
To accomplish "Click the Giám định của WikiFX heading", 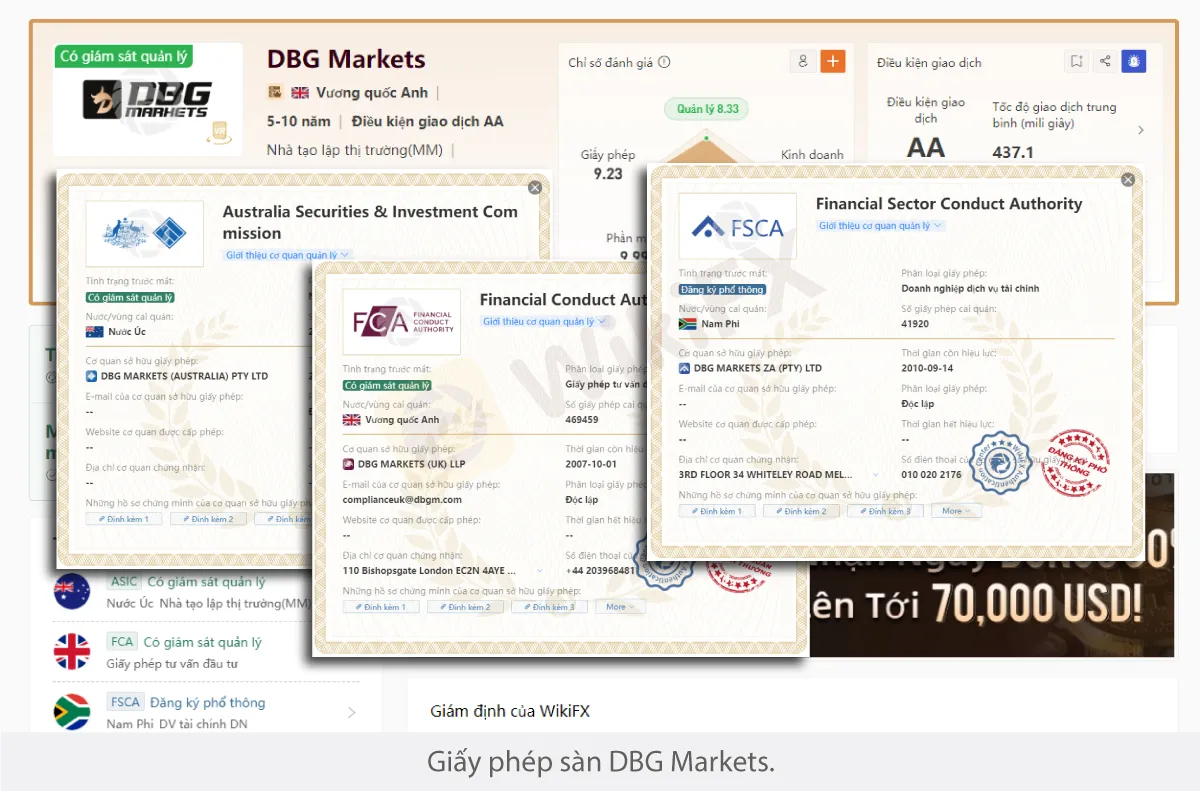I will [510, 711].
